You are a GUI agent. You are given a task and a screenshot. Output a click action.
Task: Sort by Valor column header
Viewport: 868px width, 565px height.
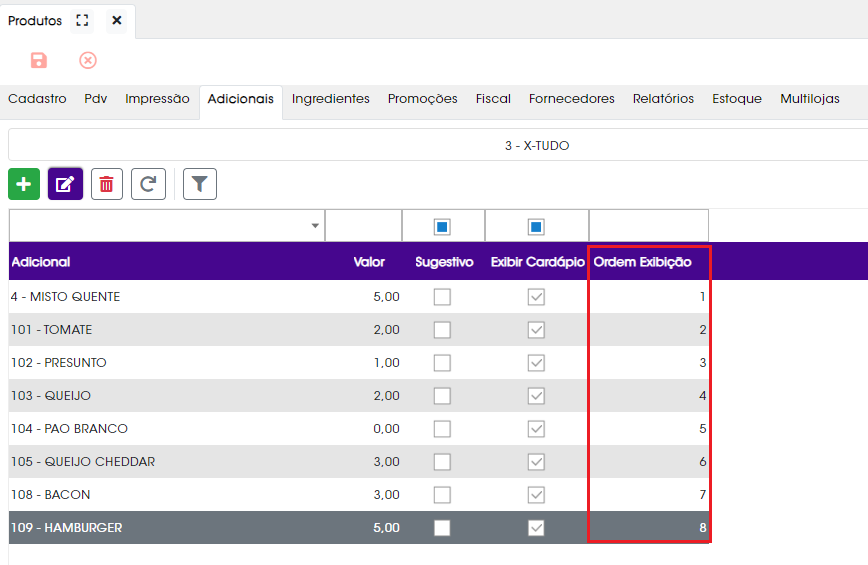coord(369,262)
